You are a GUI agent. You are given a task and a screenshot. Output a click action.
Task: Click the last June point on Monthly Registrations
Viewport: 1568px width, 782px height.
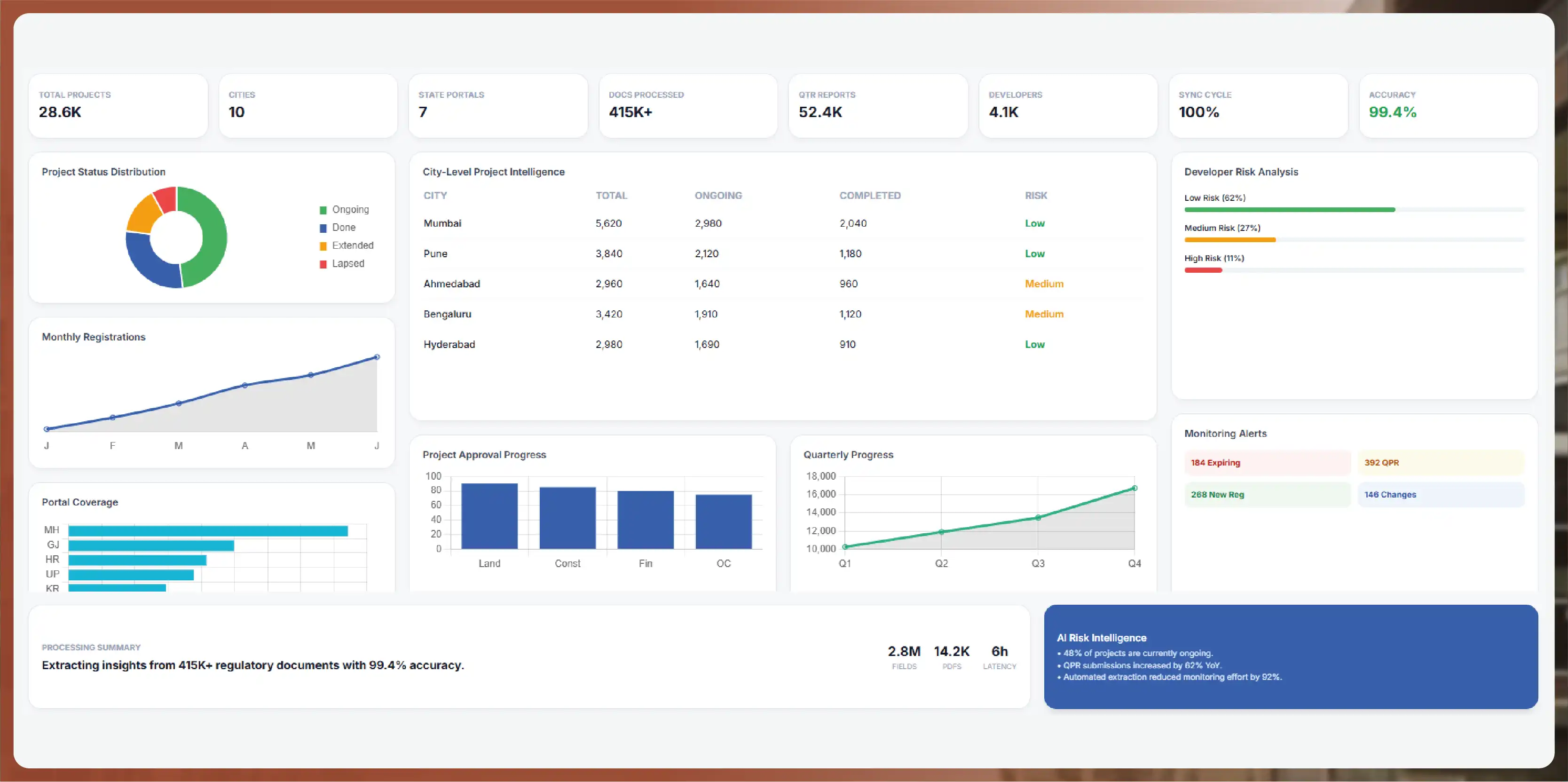[377, 357]
